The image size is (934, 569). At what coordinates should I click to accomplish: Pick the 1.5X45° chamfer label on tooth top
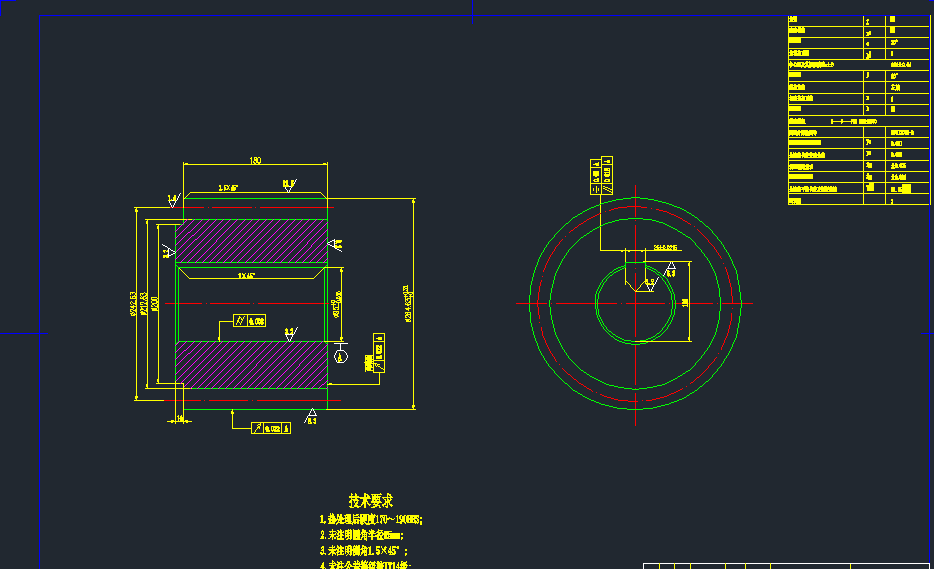click(228, 188)
